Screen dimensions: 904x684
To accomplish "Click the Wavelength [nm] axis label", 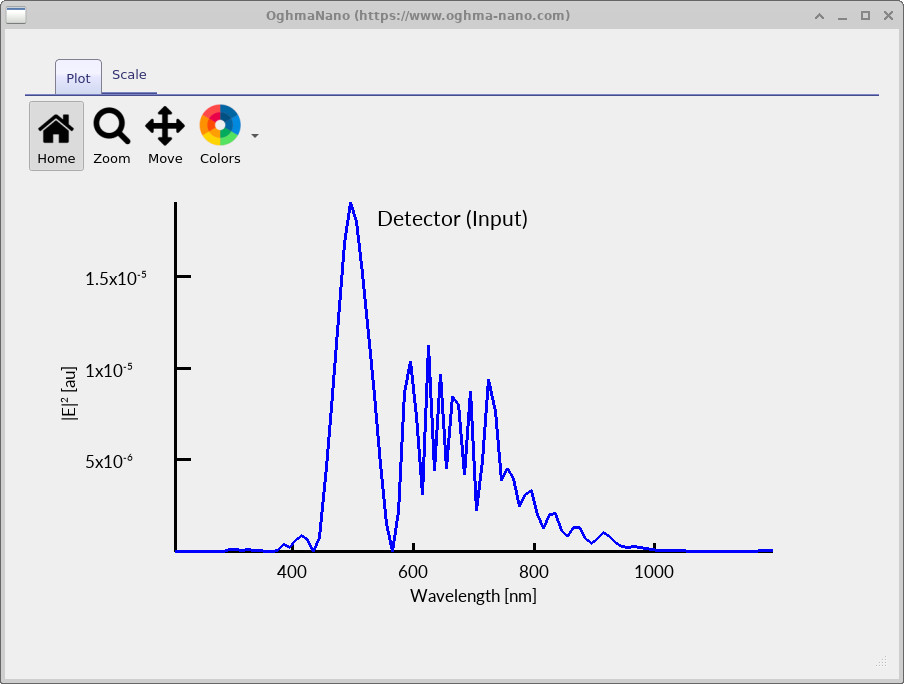I will click(x=473, y=595).
